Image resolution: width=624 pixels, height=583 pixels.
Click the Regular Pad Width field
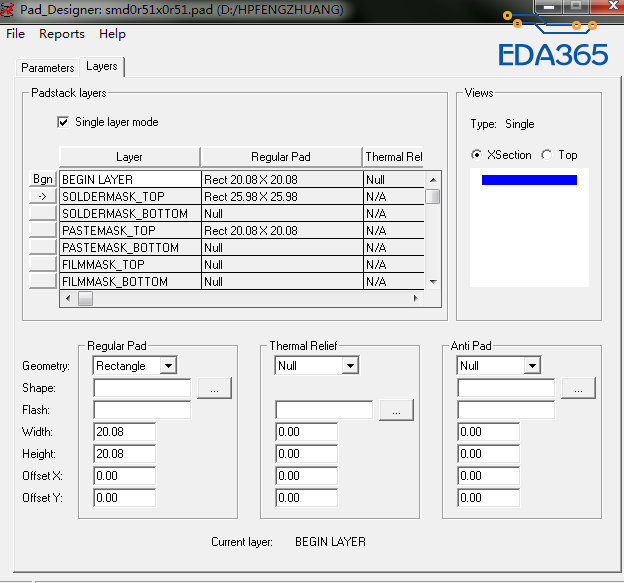click(x=125, y=432)
